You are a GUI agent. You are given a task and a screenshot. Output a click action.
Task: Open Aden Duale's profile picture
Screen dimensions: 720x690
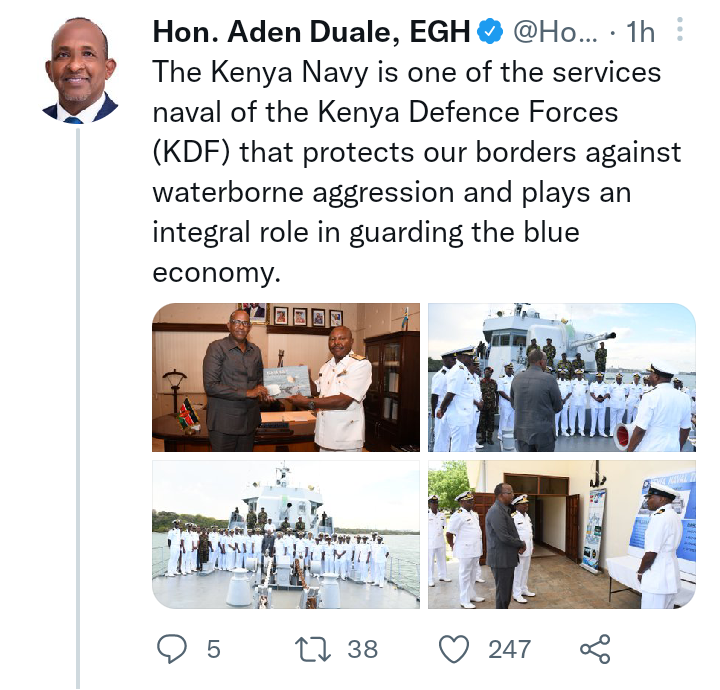[80, 70]
